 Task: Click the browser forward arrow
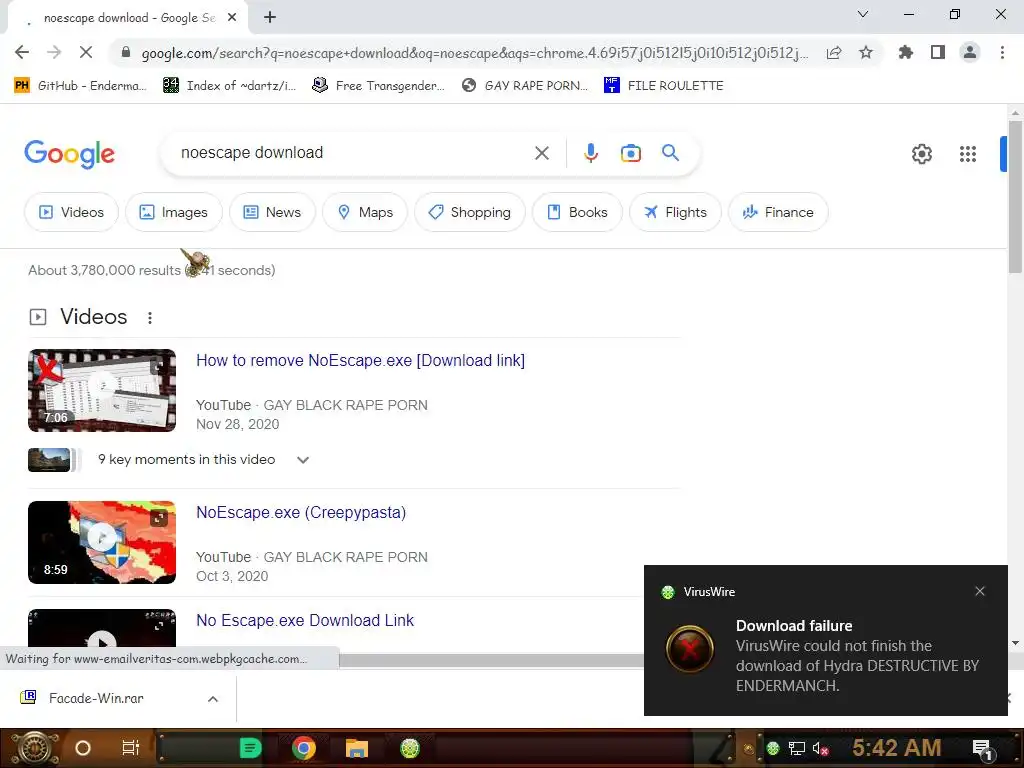point(54,52)
